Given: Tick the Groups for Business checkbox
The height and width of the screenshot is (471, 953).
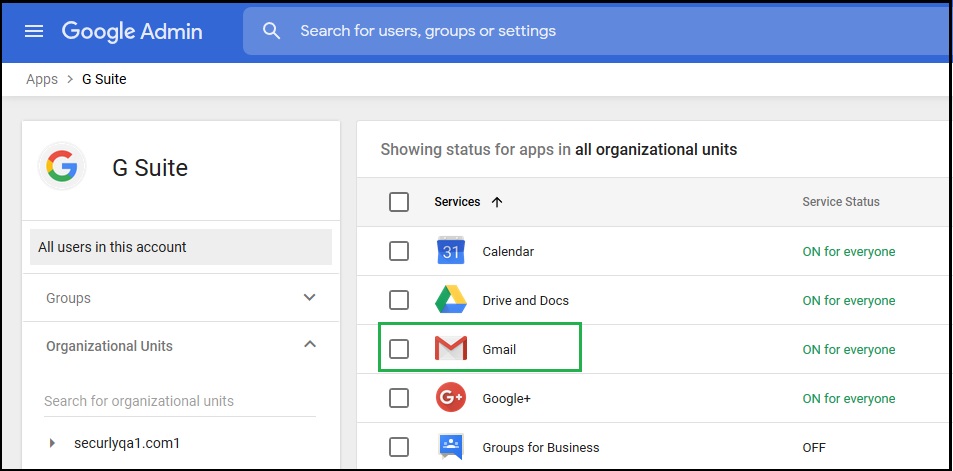Looking at the screenshot, I should [399, 447].
